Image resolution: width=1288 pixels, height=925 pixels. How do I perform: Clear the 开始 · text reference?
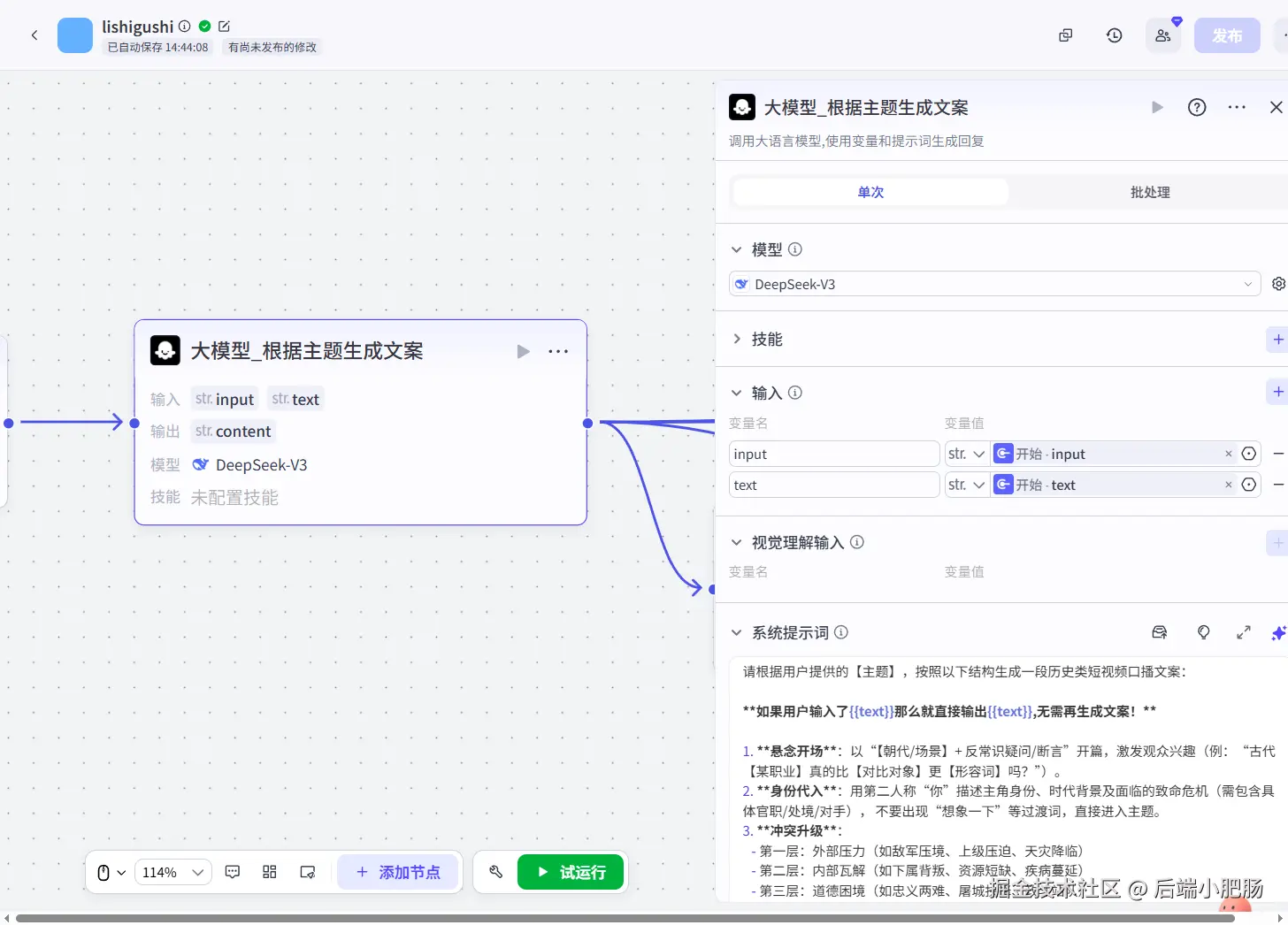1228,485
